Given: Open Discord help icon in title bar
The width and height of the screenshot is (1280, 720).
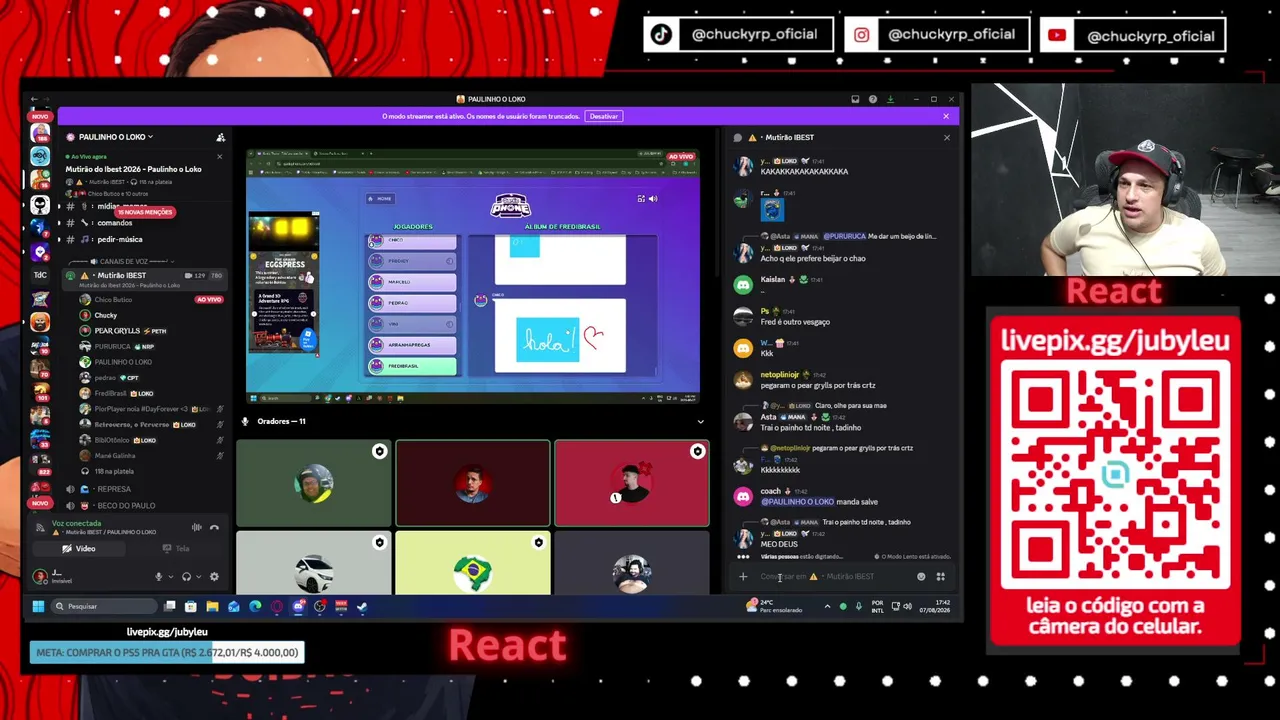Looking at the screenshot, I should 873,99.
